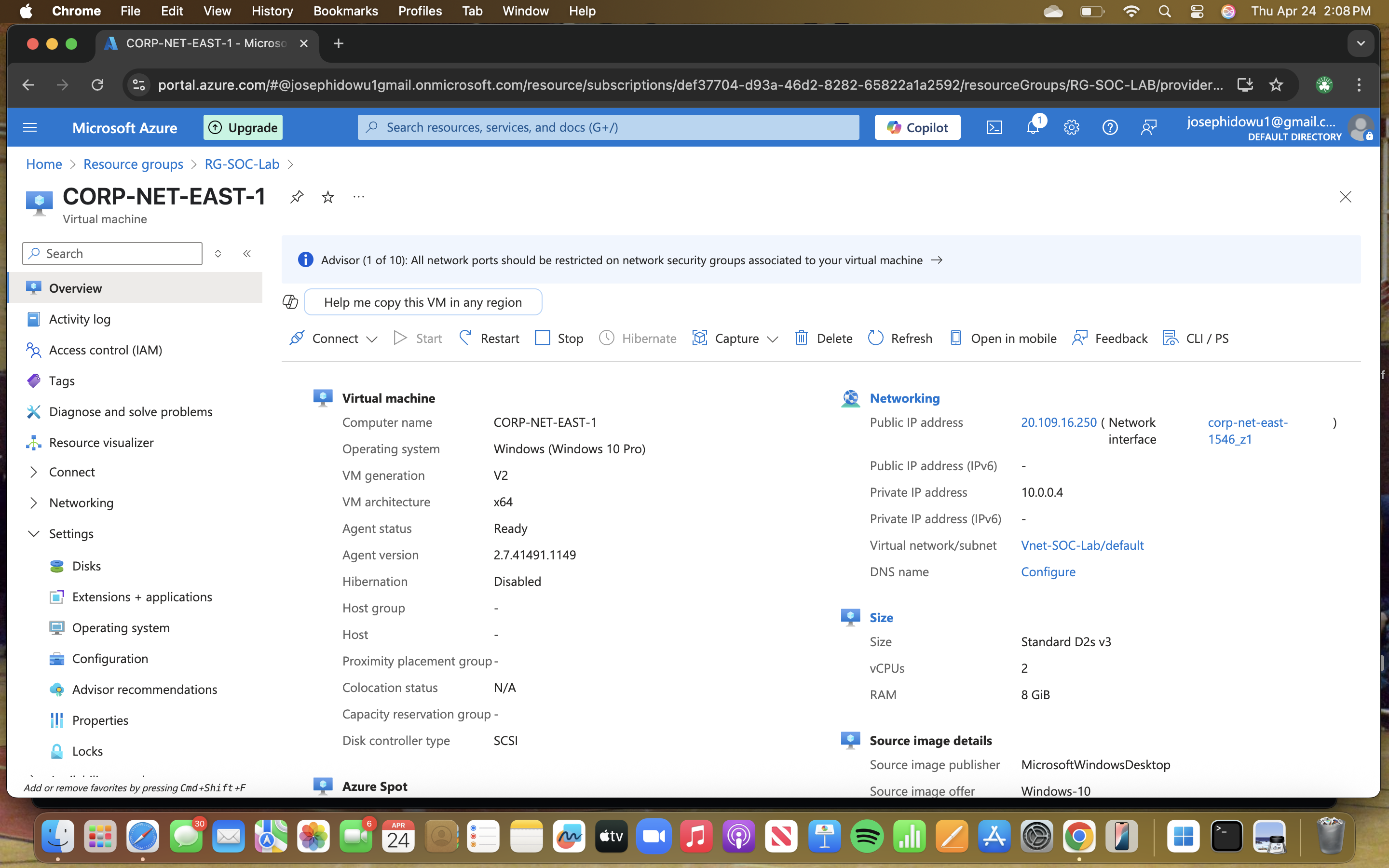Click the Azure resources search field
This screenshot has height=868, width=1389.
[x=608, y=127]
